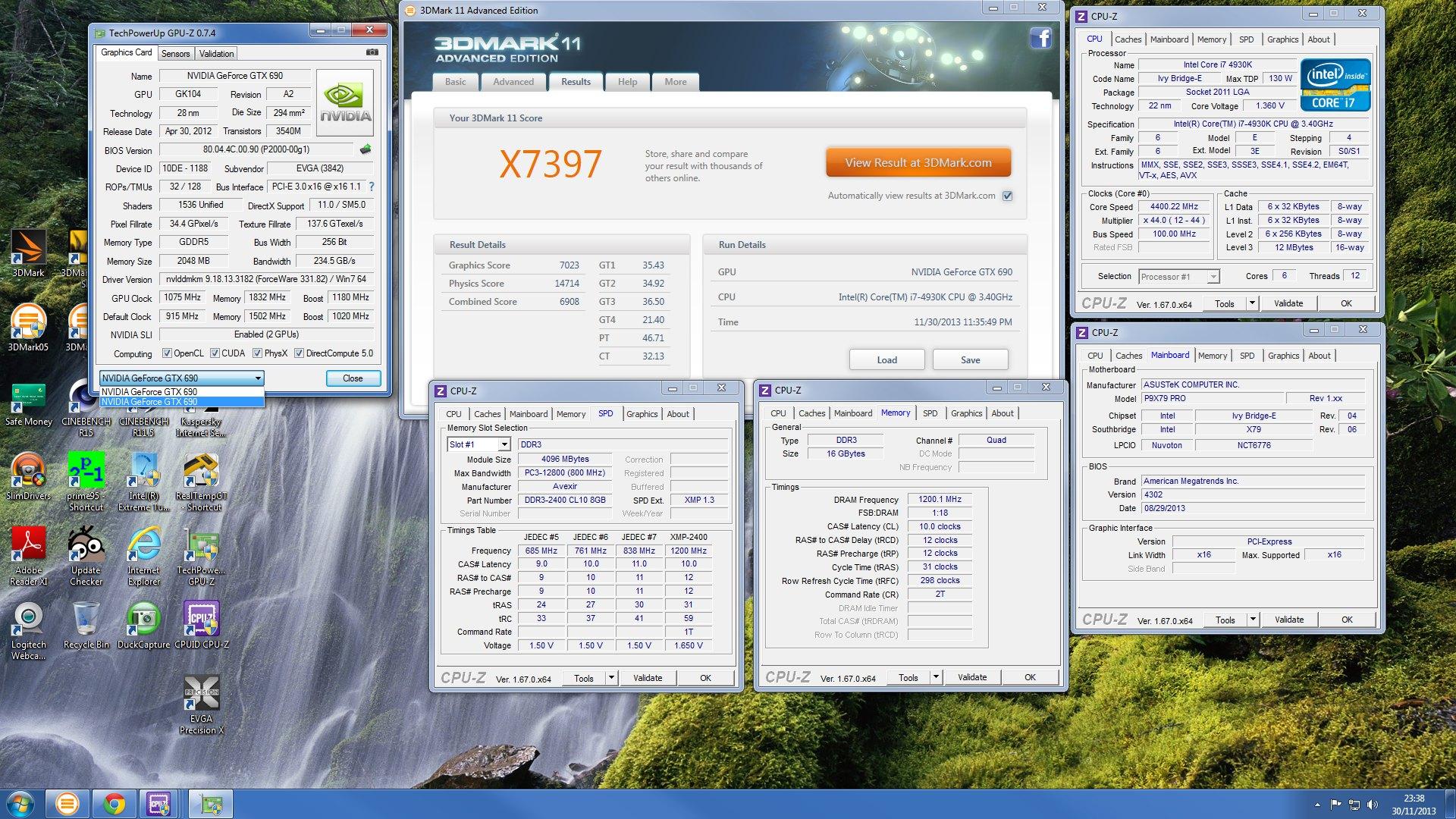Click Physics Score value 14714

[566, 284]
